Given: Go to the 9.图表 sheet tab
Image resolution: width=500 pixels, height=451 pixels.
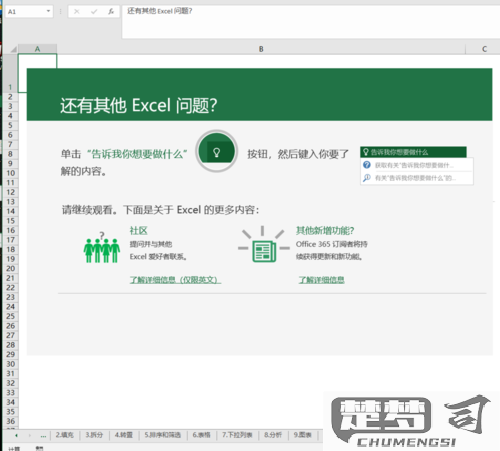Looking at the screenshot, I should (x=302, y=435).
